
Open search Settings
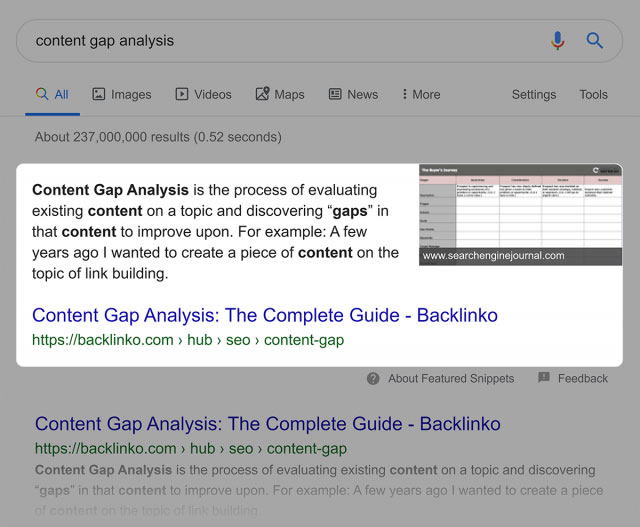pyautogui.click(x=534, y=95)
